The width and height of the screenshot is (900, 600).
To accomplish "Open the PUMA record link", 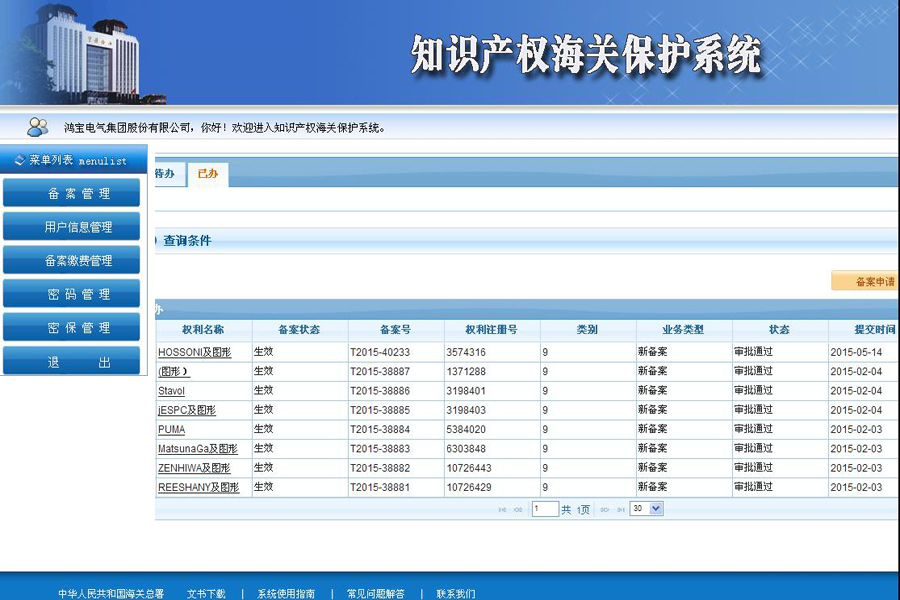I will [171, 429].
